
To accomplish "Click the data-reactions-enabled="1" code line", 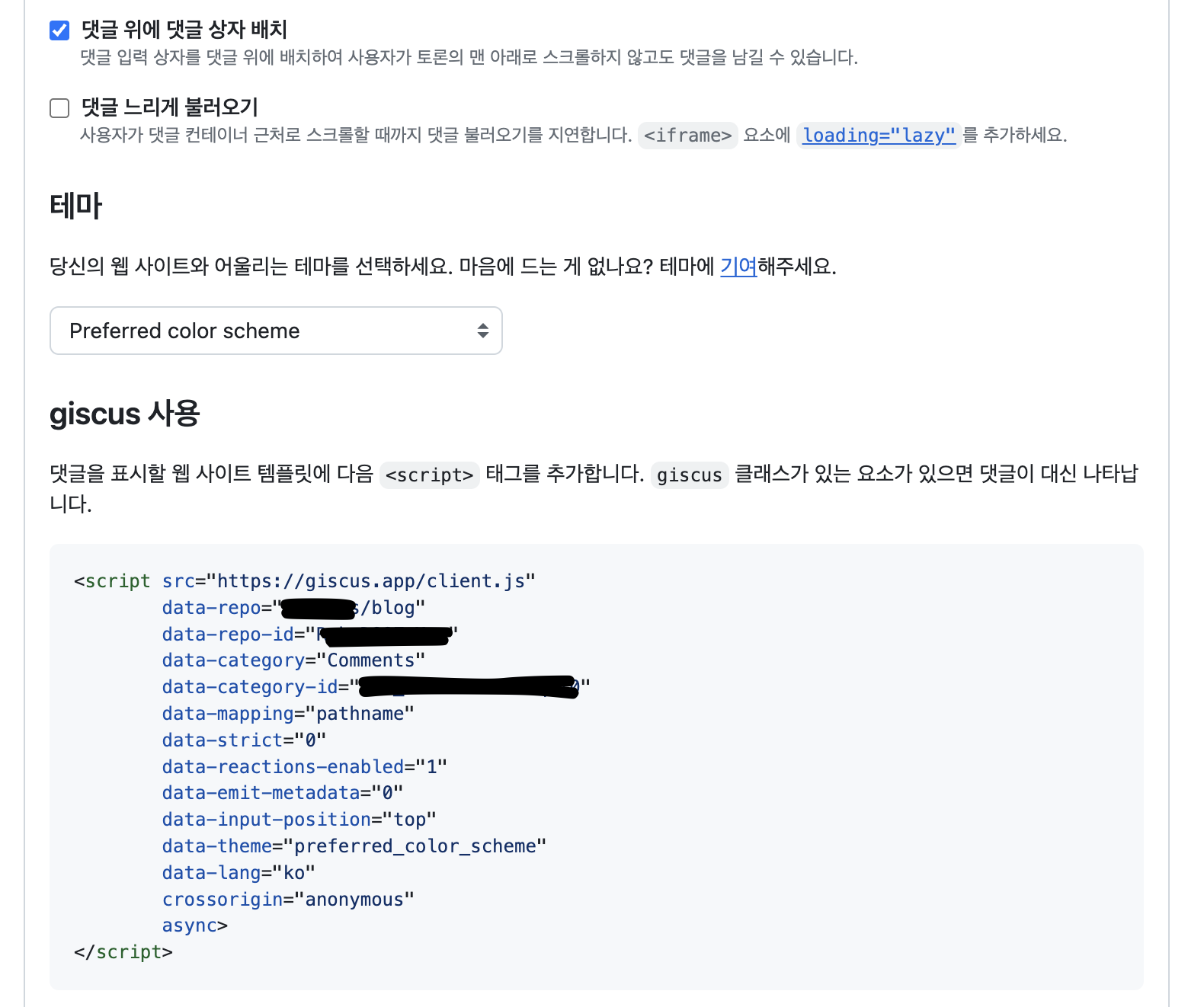I will click(304, 767).
